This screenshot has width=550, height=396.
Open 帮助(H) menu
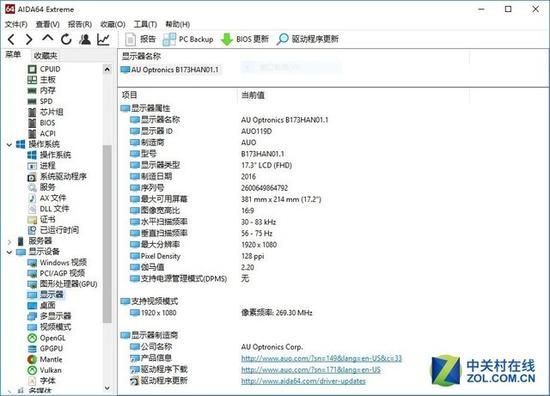[x=178, y=24]
